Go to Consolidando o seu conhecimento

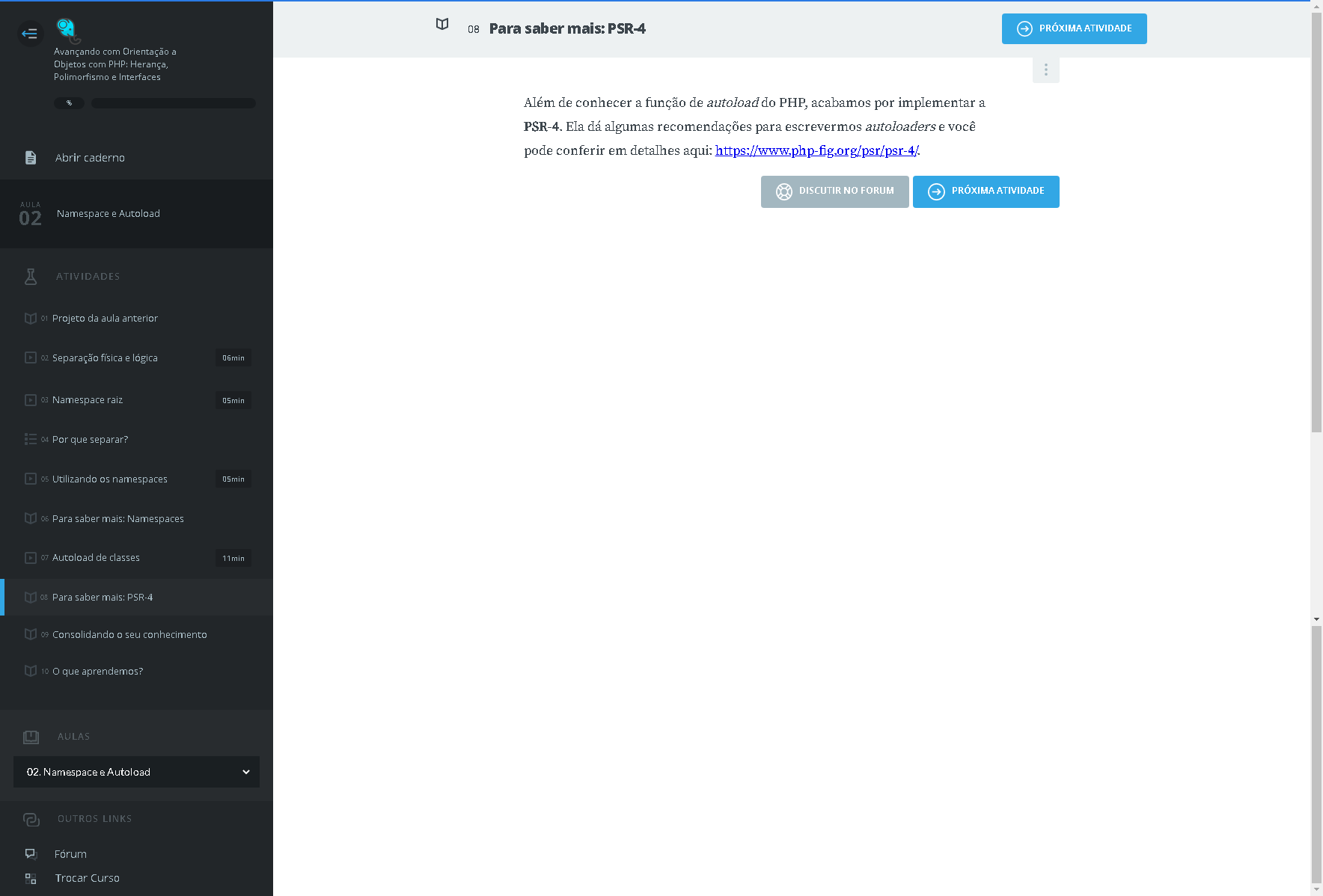point(129,635)
